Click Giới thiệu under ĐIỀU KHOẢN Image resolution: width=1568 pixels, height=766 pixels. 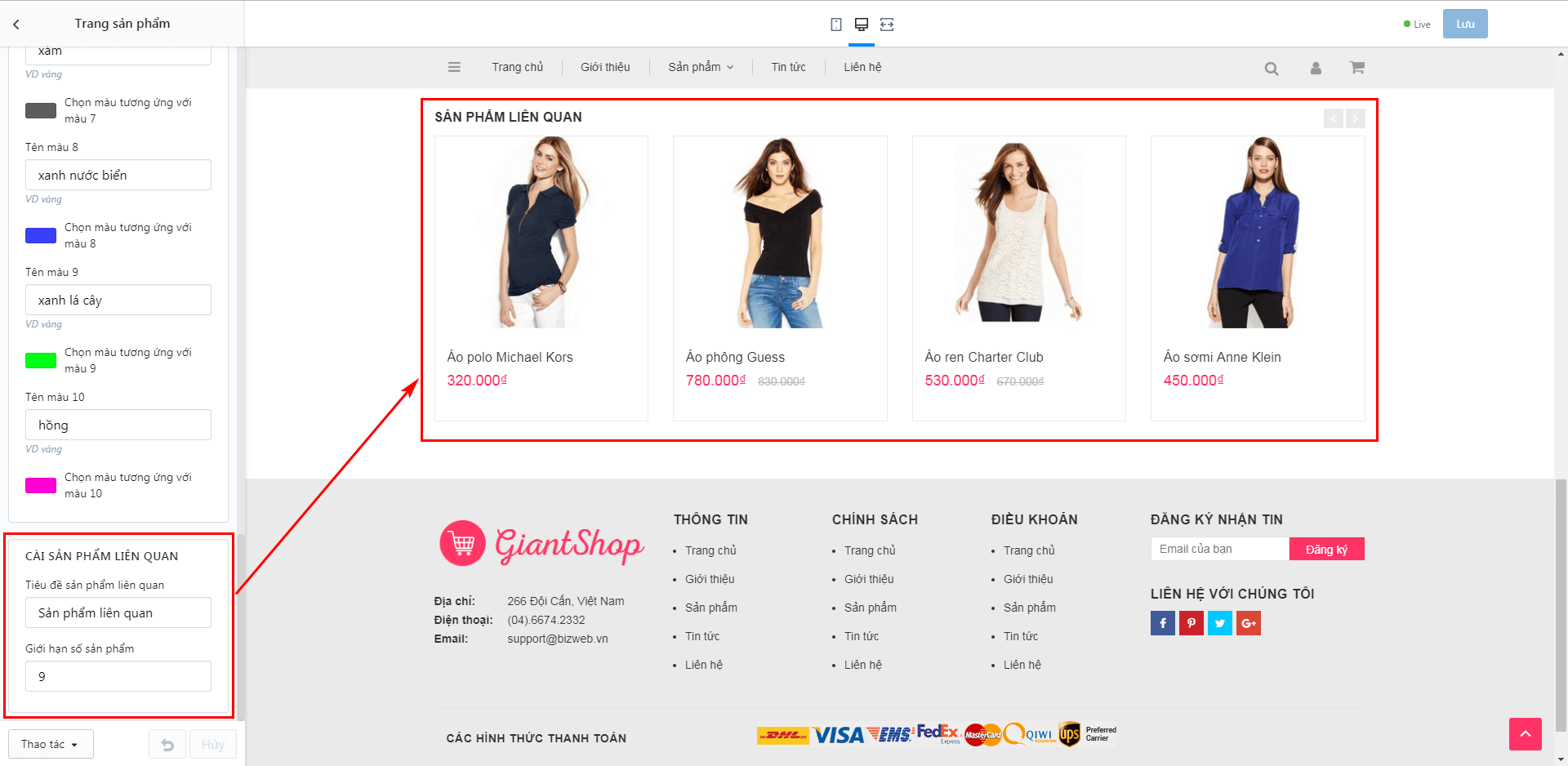(x=1028, y=579)
